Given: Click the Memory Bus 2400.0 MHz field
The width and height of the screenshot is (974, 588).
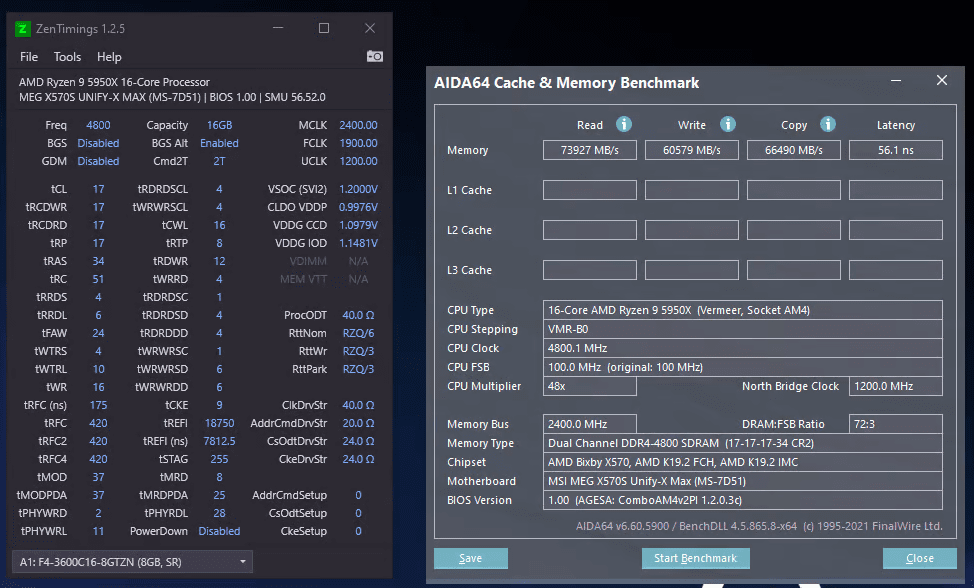Looking at the screenshot, I should [x=589, y=424].
